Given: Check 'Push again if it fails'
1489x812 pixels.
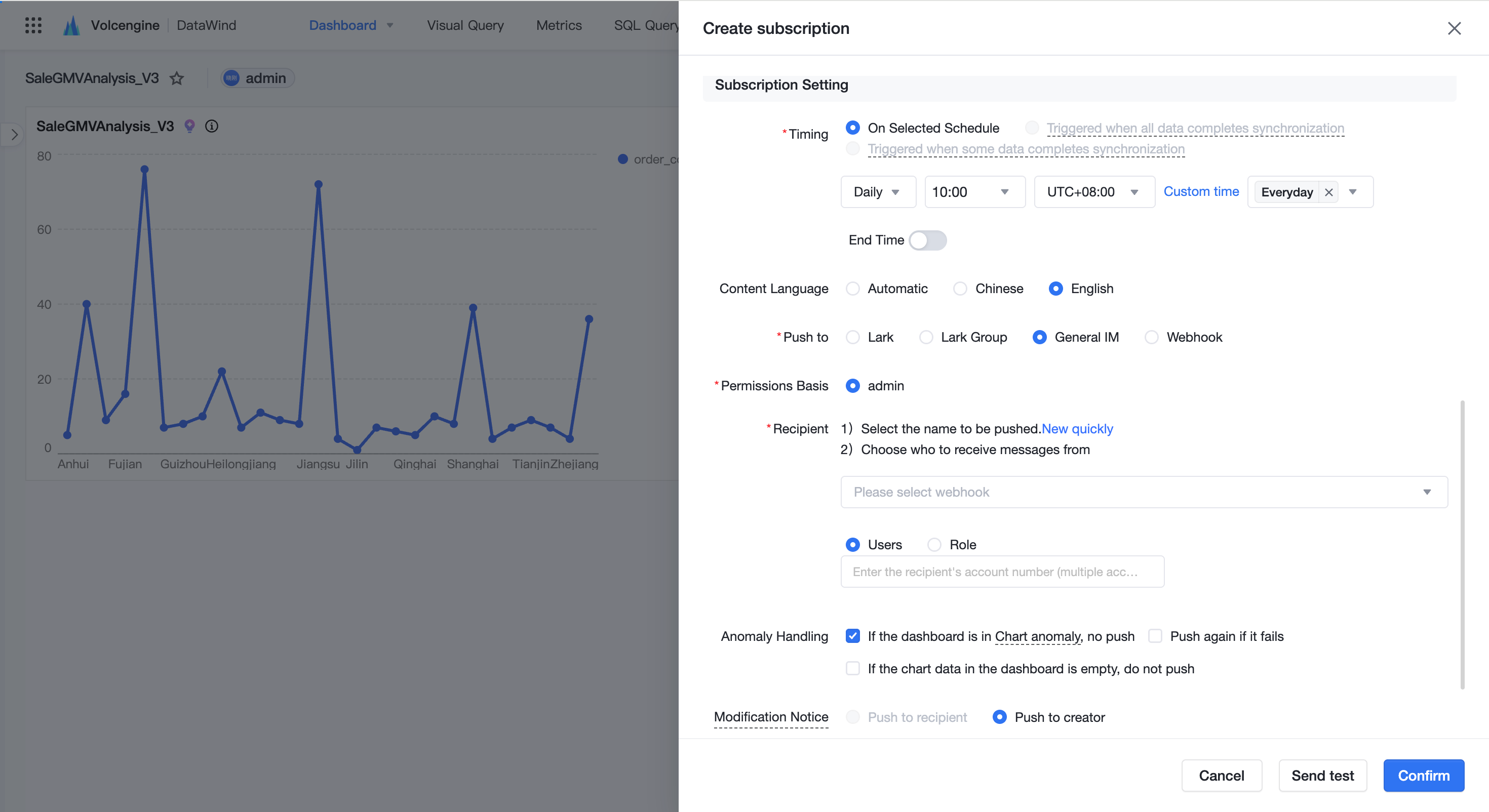Looking at the screenshot, I should (1155, 636).
